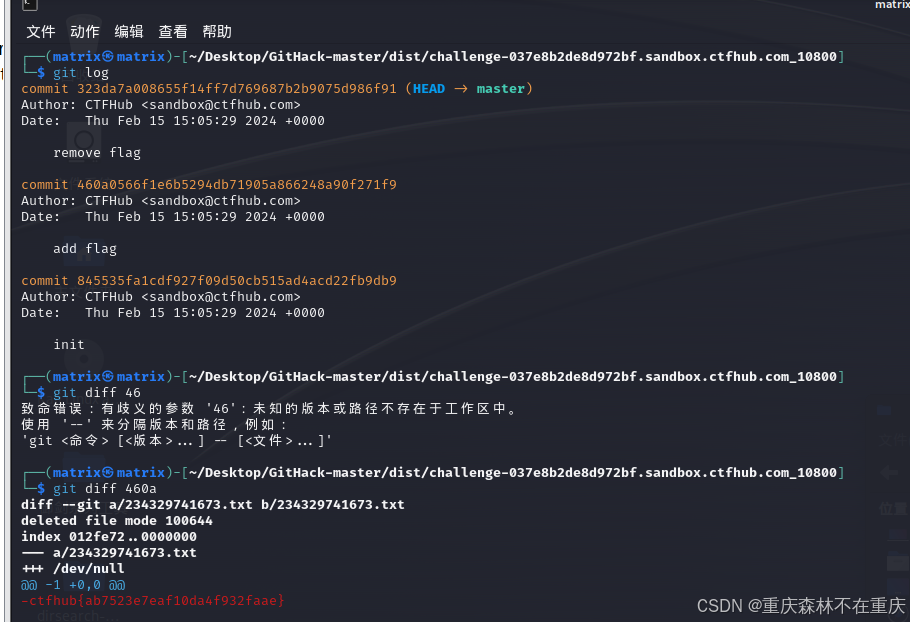Click the 'remove flag' commit message

tap(97, 153)
